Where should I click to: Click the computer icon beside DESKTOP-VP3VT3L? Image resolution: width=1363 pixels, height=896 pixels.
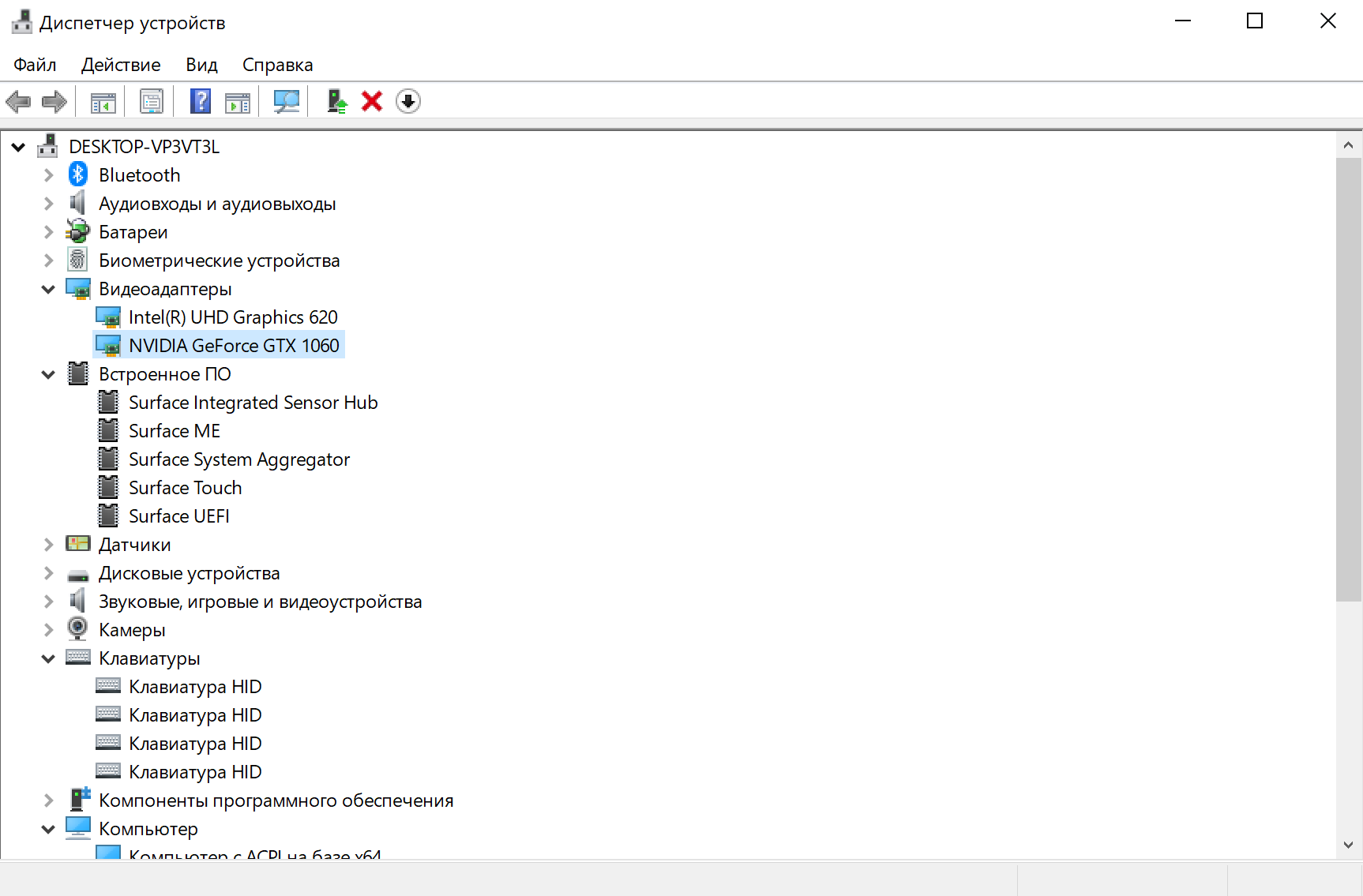click(48, 146)
